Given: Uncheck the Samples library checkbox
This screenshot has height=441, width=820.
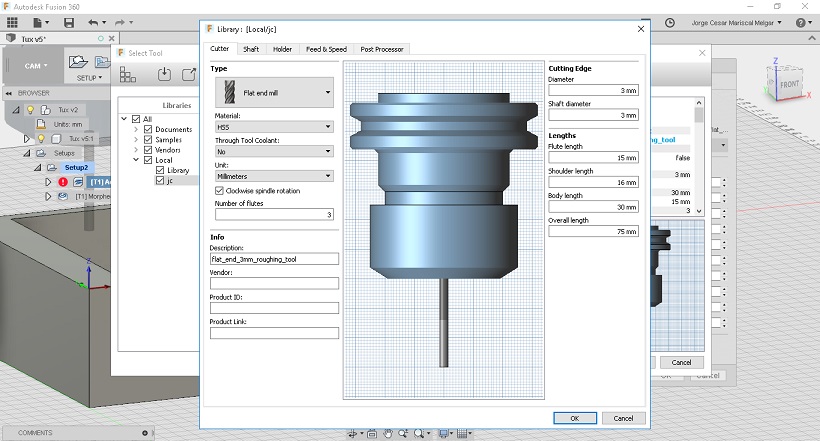Looking at the screenshot, I should click(x=148, y=140).
